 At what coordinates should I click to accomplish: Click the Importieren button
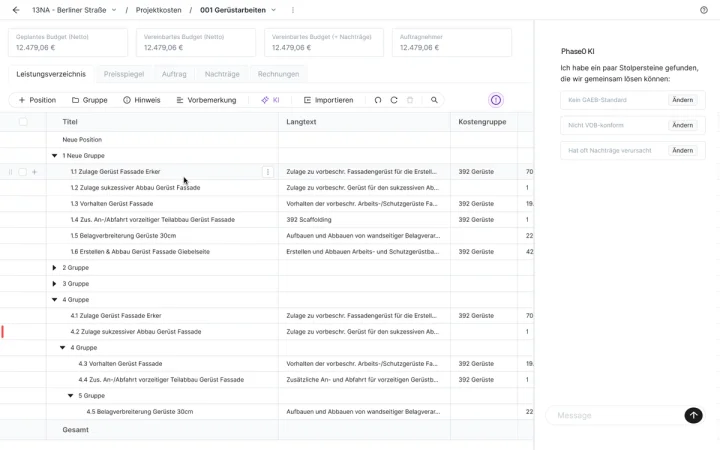[x=328, y=100]
